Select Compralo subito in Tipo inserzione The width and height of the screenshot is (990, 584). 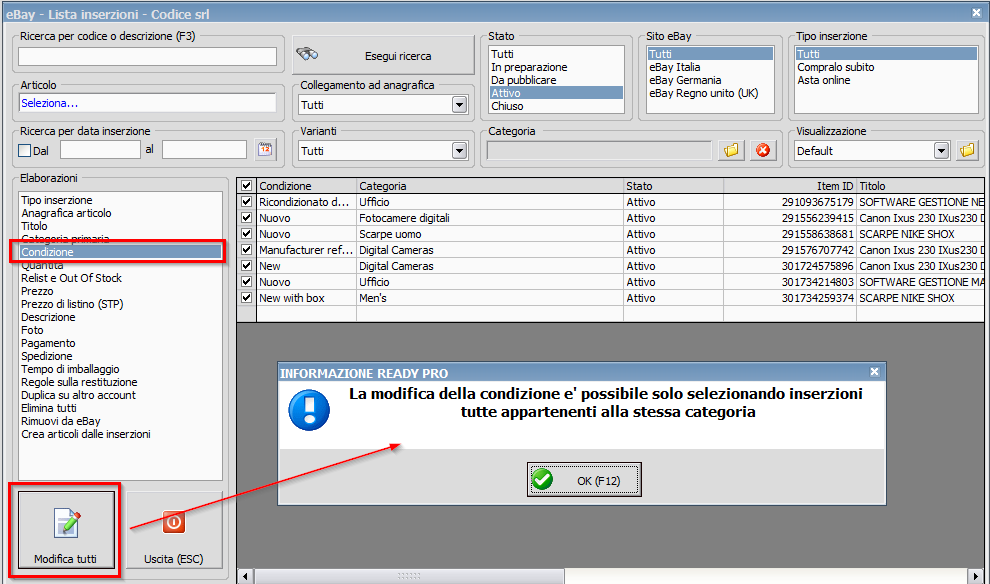[x=835, y=67]
